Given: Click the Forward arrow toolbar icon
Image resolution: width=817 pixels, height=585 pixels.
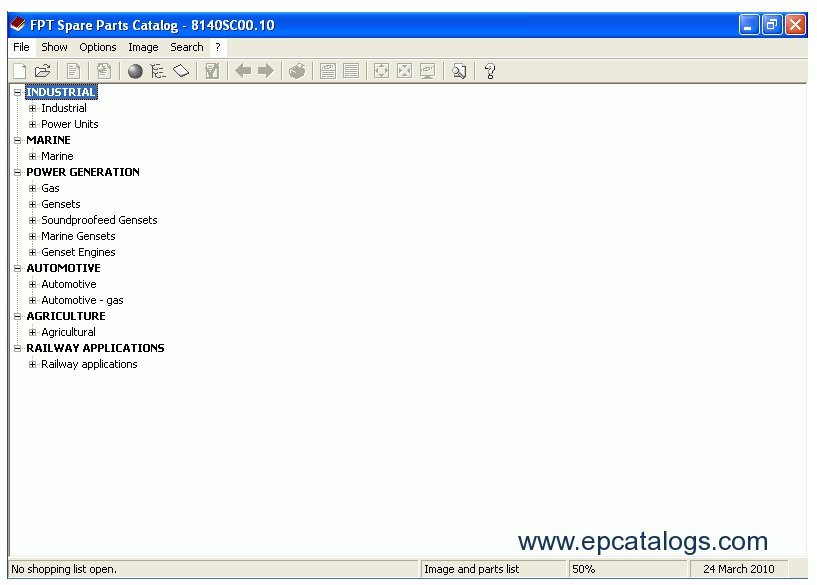Looking at the screenshot, I should pyautogui.click(x=266, y=70).
